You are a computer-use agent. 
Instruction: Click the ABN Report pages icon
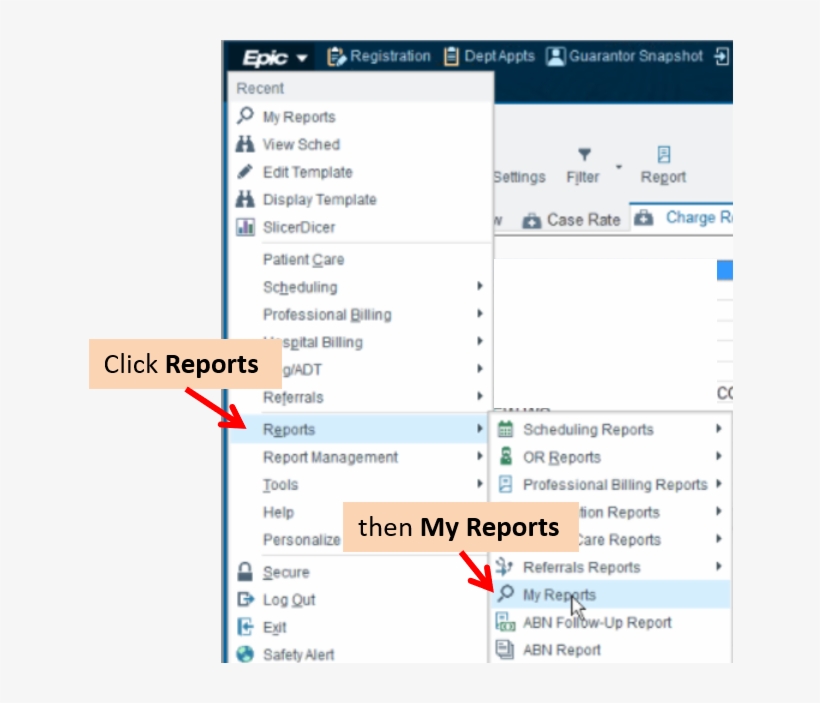pos(505,649)
